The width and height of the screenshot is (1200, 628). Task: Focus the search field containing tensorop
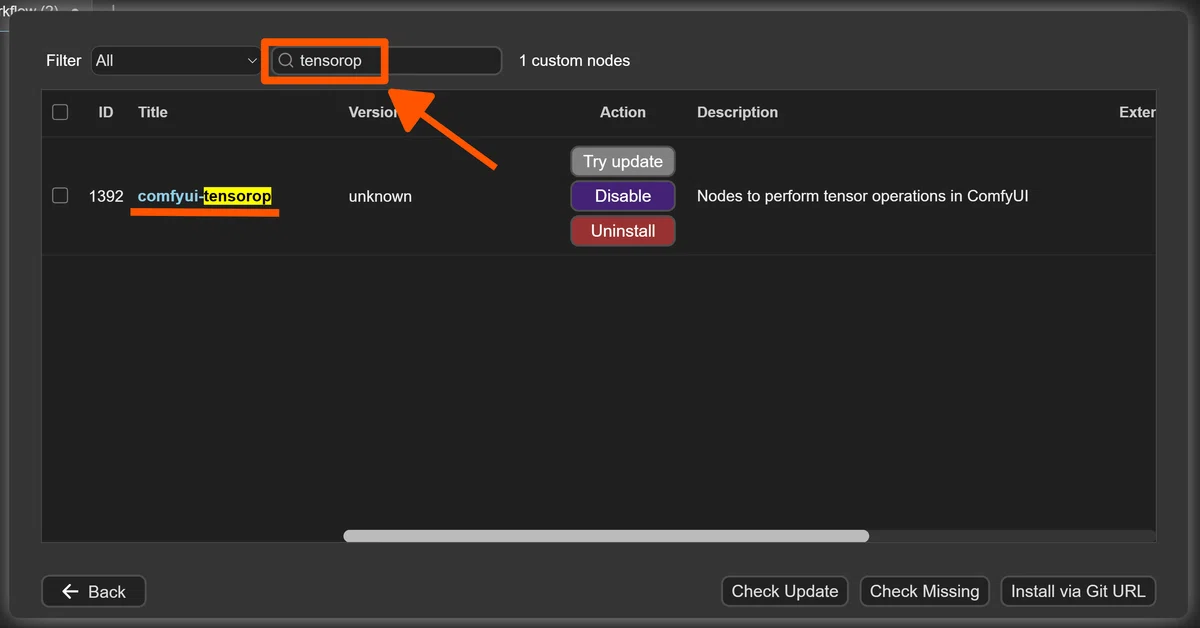386,61
